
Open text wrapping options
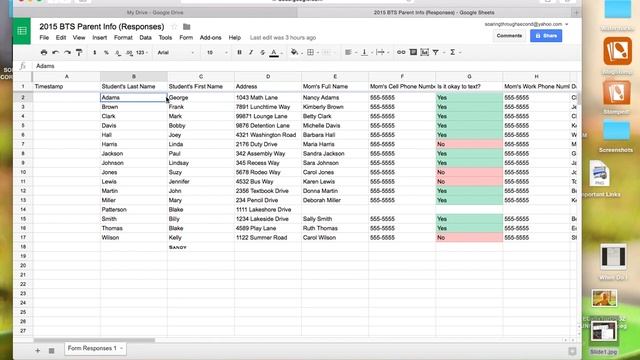(380, 52)
